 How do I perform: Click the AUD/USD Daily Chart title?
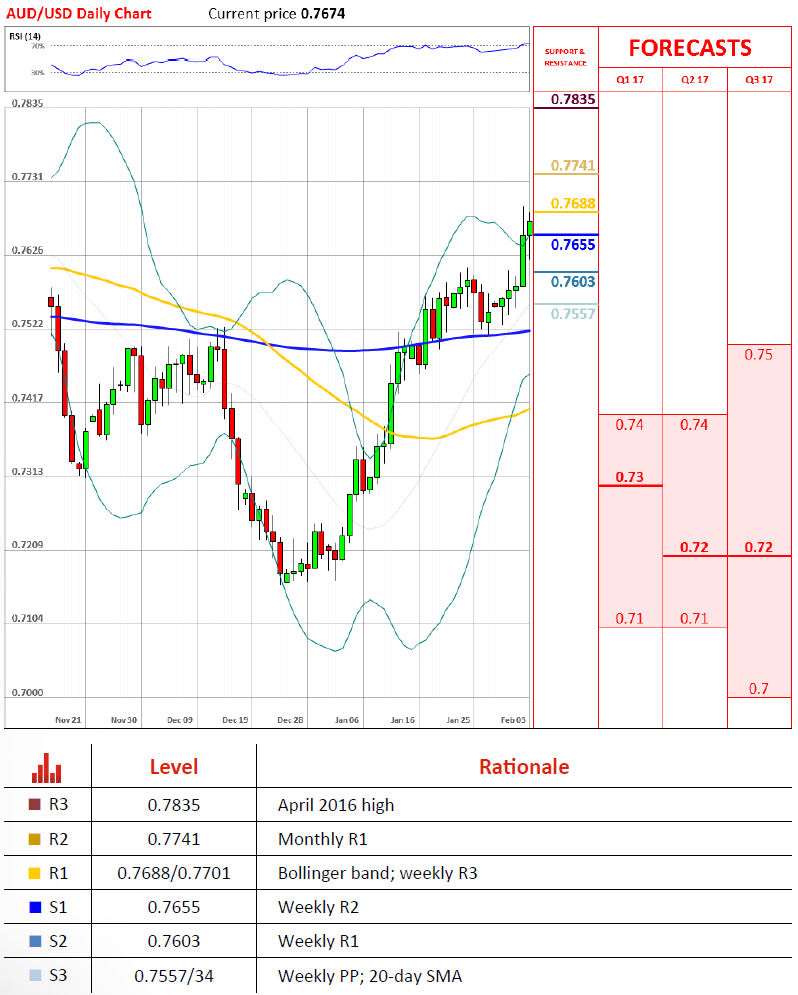pyautogui.click(x=79, y=13)
